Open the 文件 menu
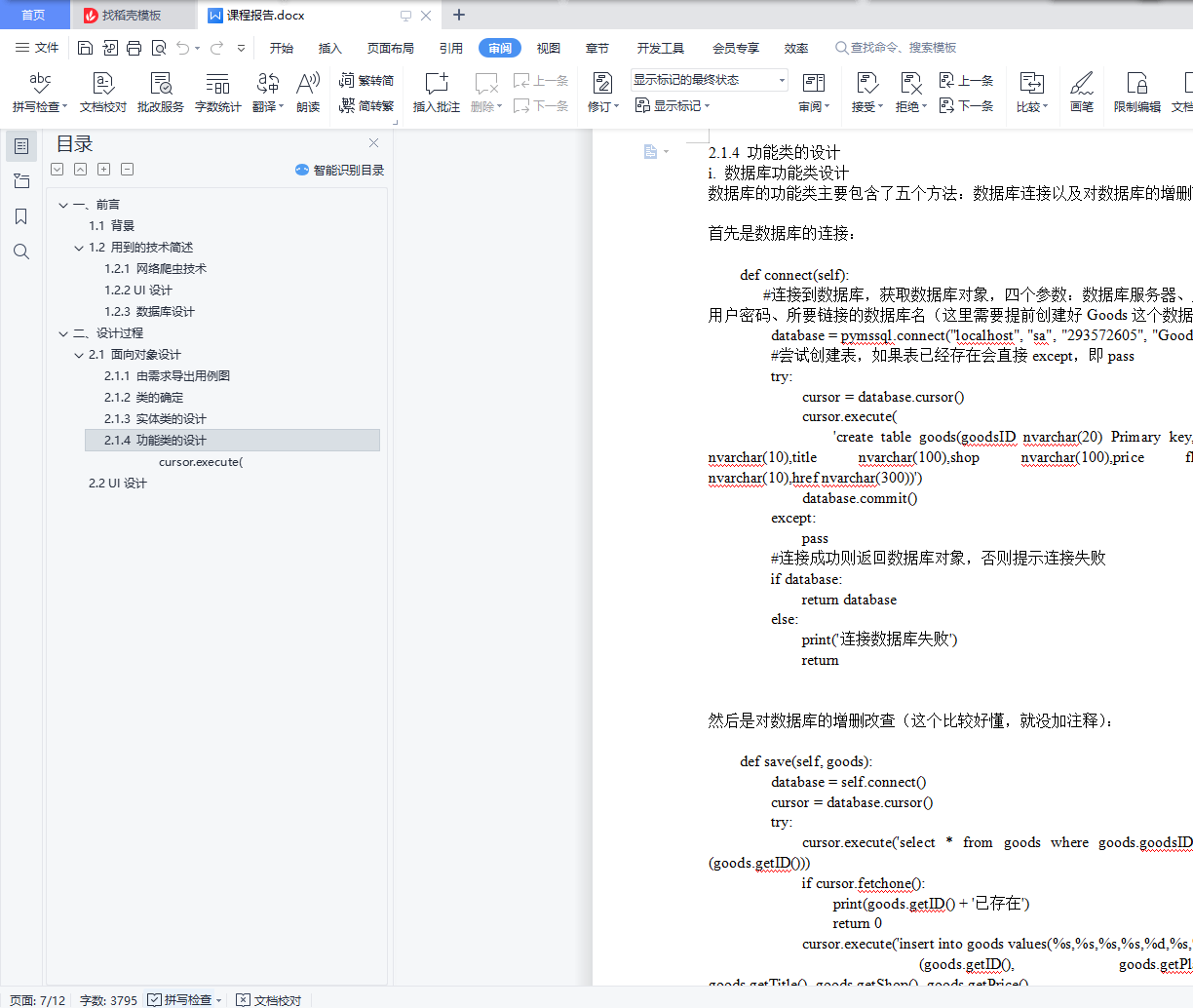The height and width of the screenshot is (1008, 1193). pos(37,48)
